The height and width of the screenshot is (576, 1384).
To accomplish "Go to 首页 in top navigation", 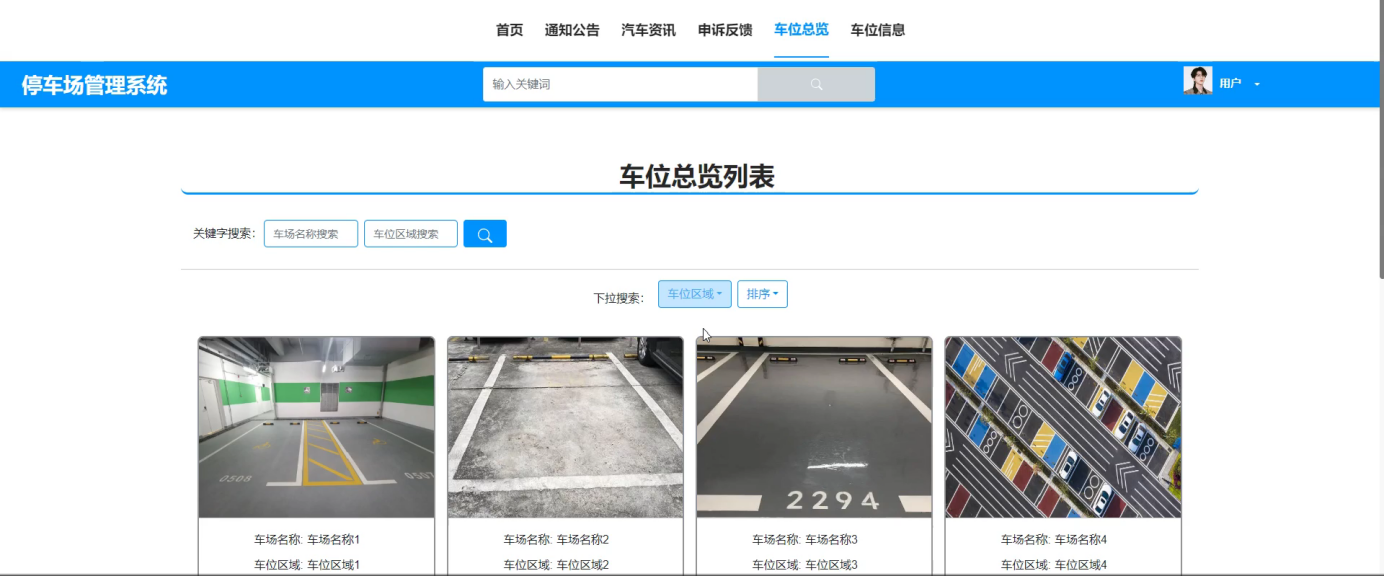I will click(x=509, y=30).
